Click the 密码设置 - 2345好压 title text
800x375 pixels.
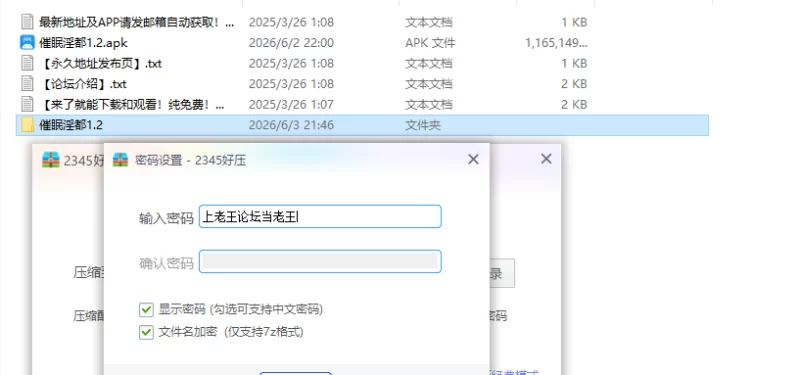point(190,160)
